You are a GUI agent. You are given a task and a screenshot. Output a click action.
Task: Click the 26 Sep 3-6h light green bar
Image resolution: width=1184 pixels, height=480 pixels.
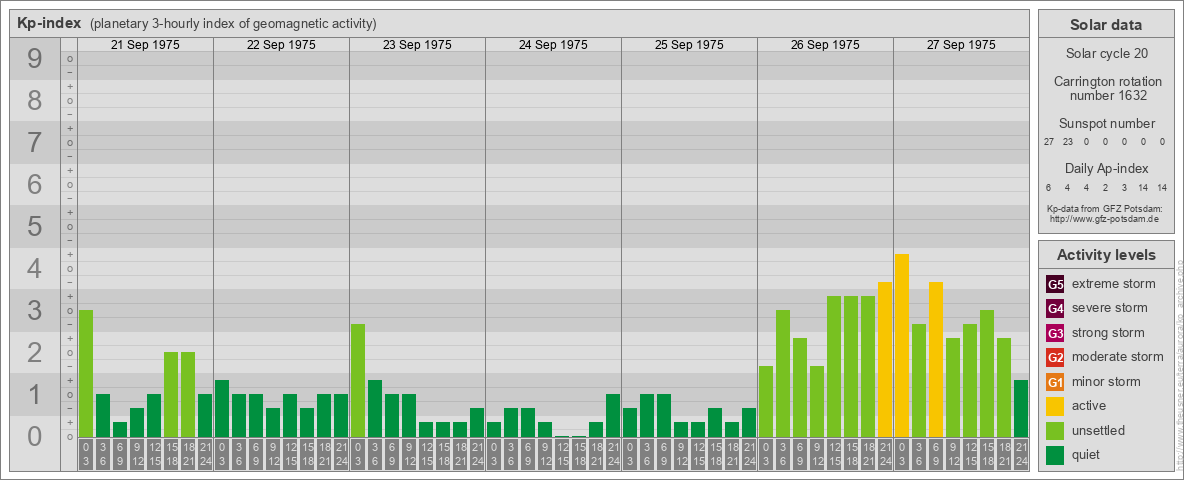click(x=783, y=373)
